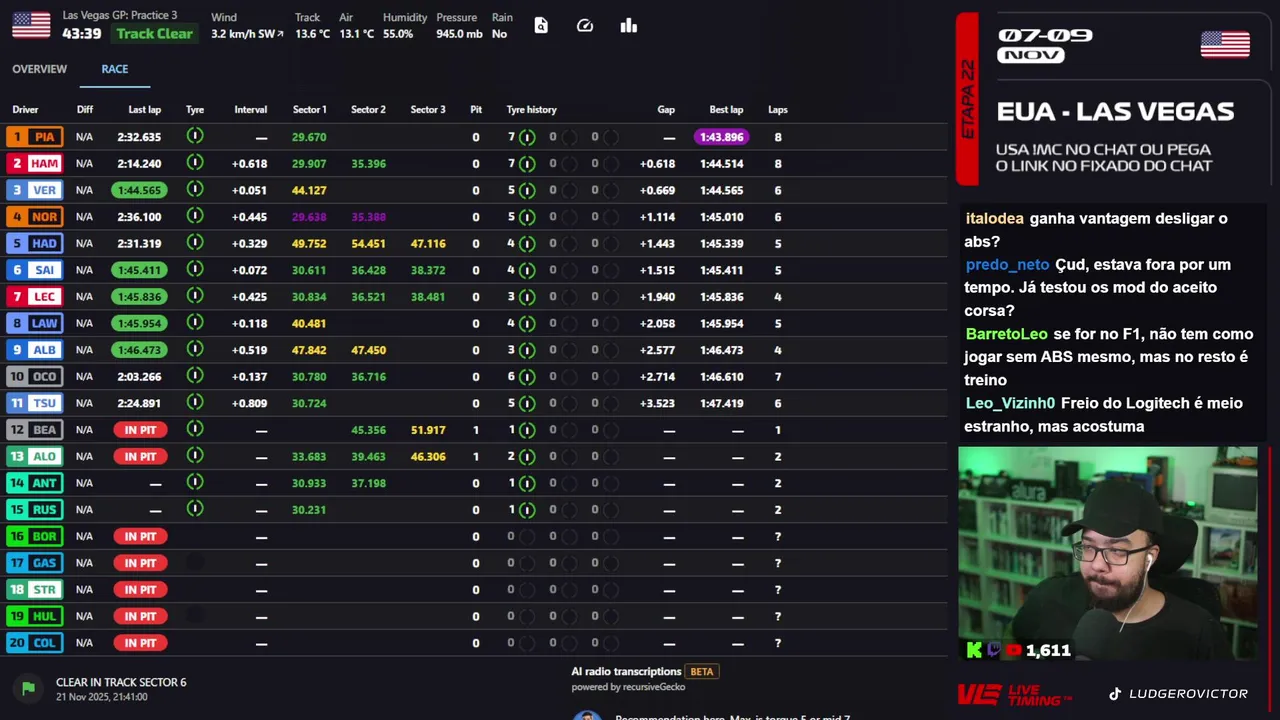
Task: Click TSU's +3.523 gap value
Action: [658, 403]
